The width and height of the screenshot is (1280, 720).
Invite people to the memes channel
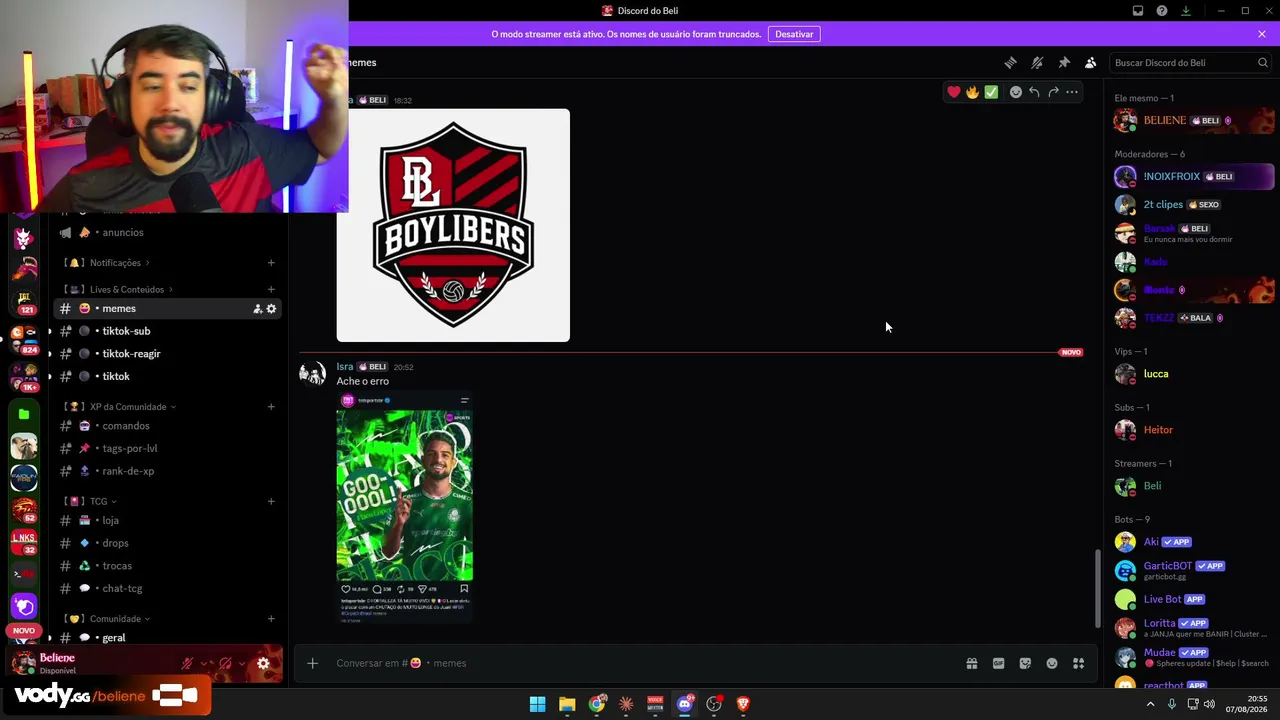(x=257, y=309)
